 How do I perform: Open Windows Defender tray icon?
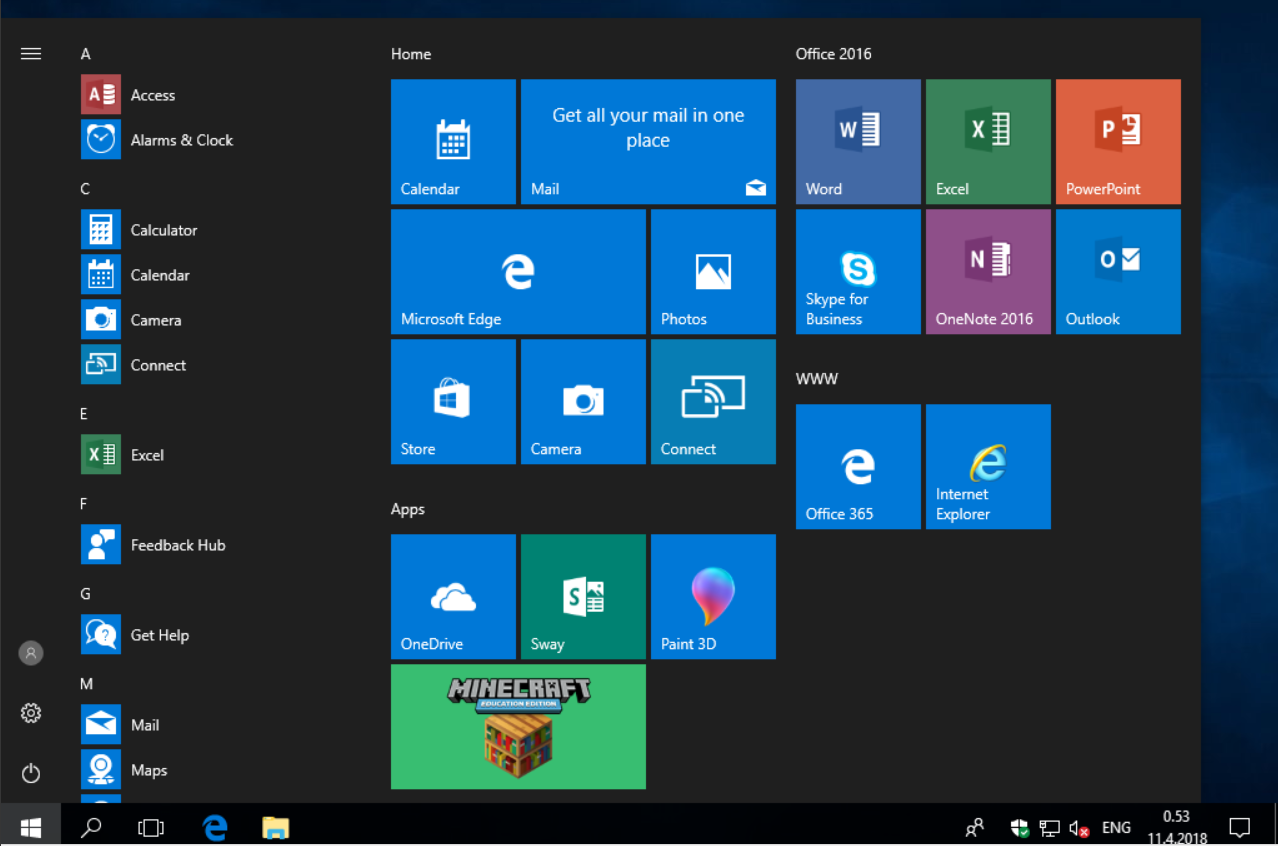pos(1019,827)
